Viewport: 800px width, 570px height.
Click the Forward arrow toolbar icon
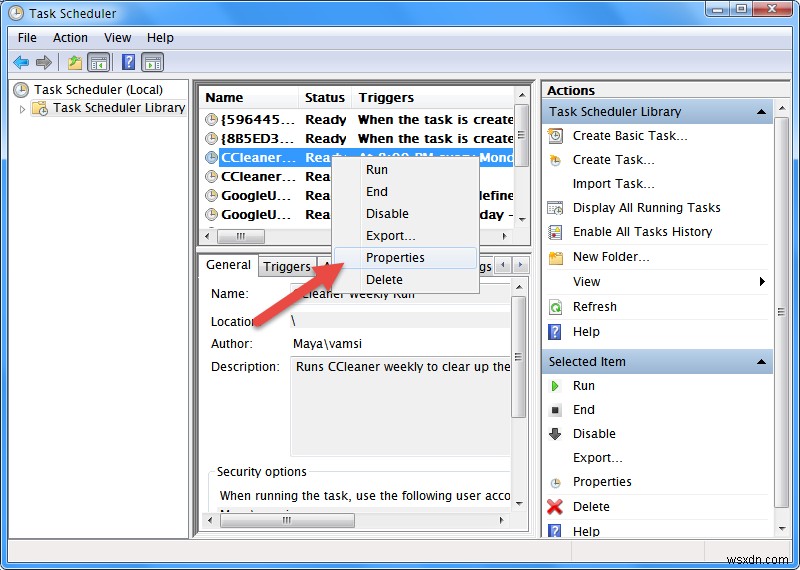[x=44, y=63]
